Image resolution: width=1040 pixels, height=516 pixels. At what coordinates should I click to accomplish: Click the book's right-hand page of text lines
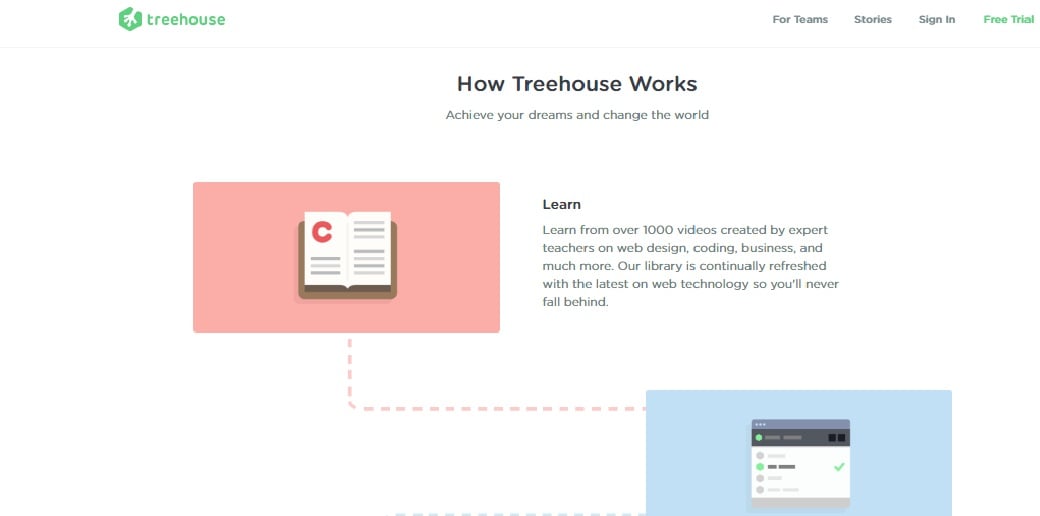369,248
